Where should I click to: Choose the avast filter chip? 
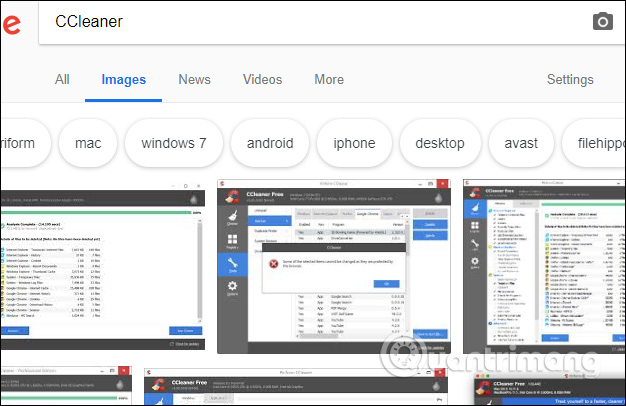521,143
